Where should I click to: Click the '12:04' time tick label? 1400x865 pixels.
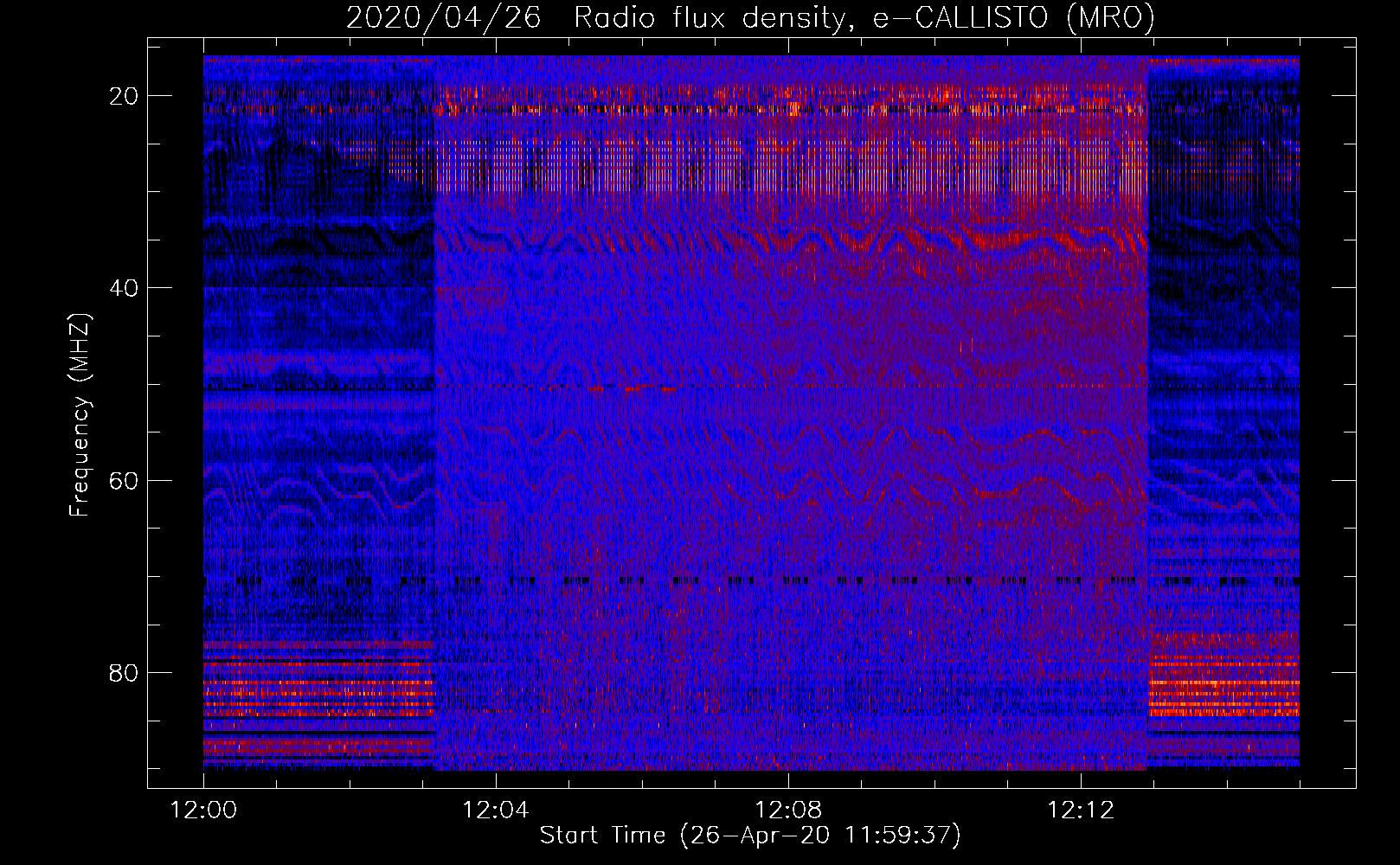pos(496,811)
